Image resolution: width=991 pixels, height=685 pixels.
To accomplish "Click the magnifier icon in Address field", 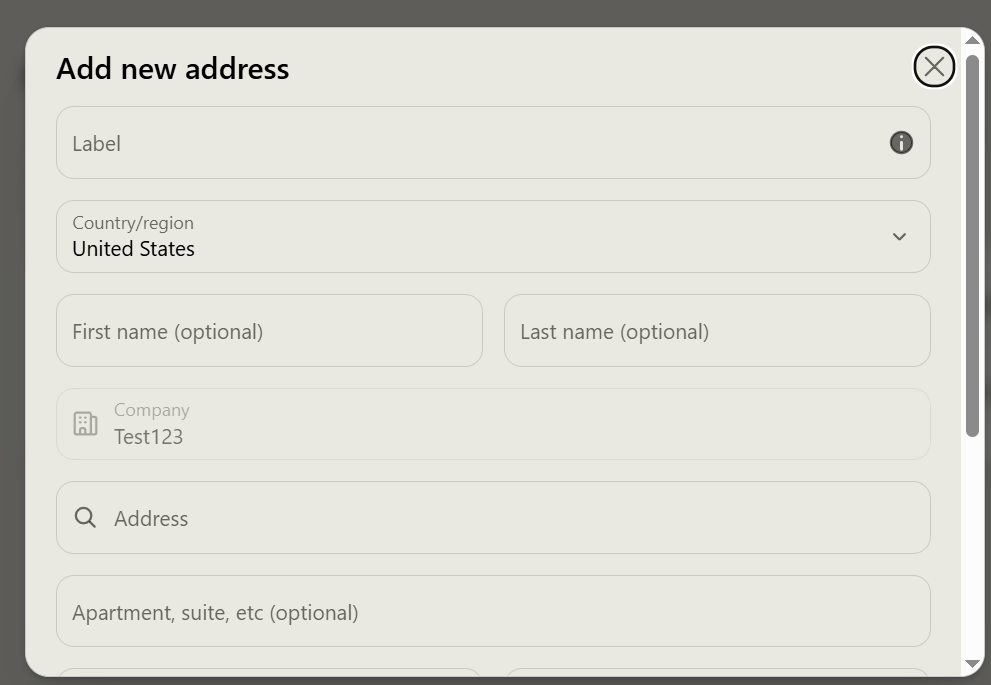I will (85, 518).
